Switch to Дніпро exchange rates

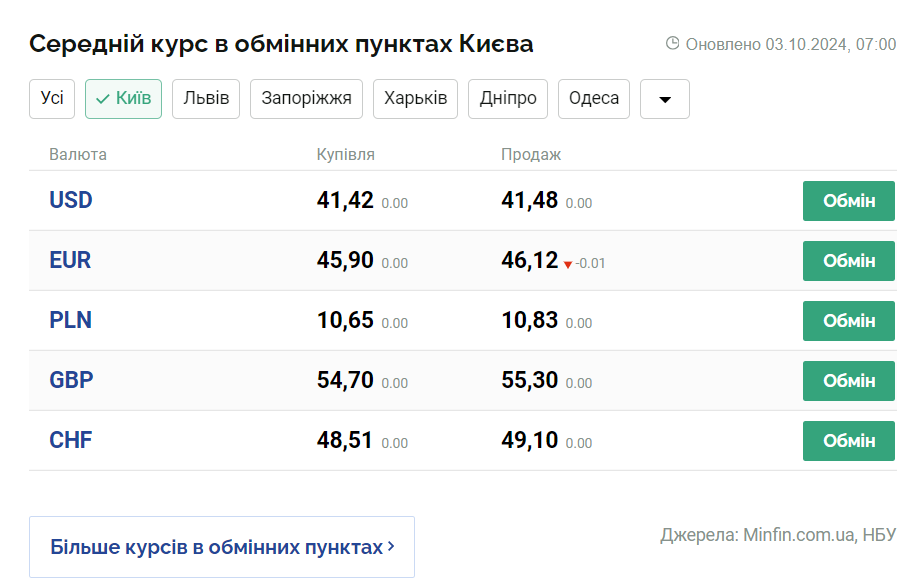point(508,99)
